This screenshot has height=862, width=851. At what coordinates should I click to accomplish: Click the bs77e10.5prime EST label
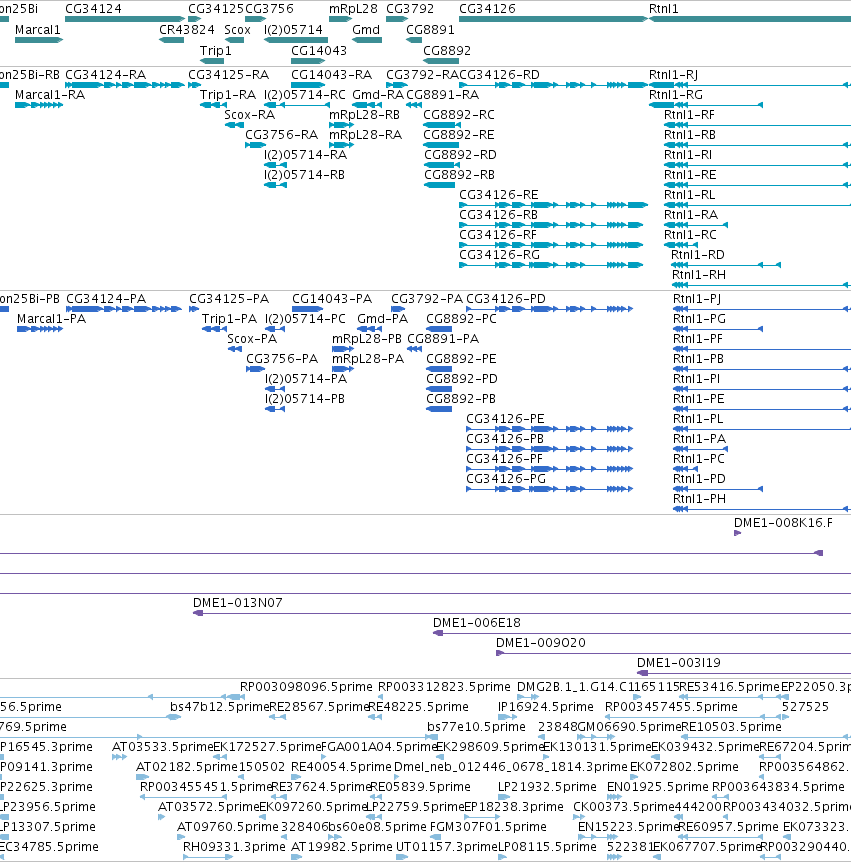point(476,727)
